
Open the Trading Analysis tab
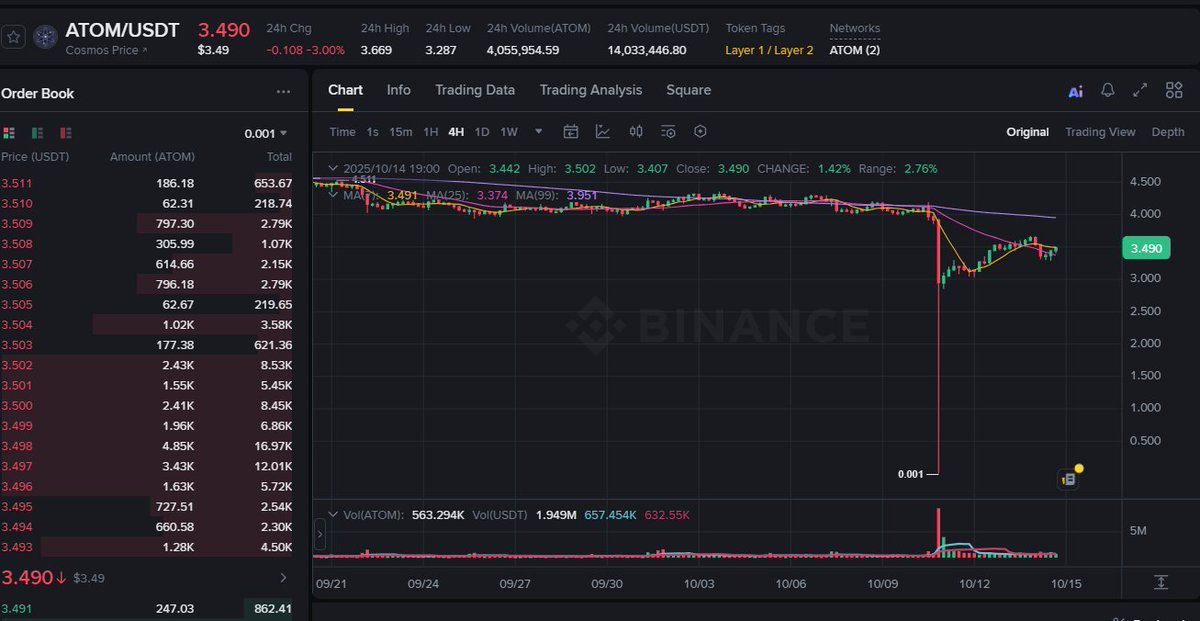591,90
